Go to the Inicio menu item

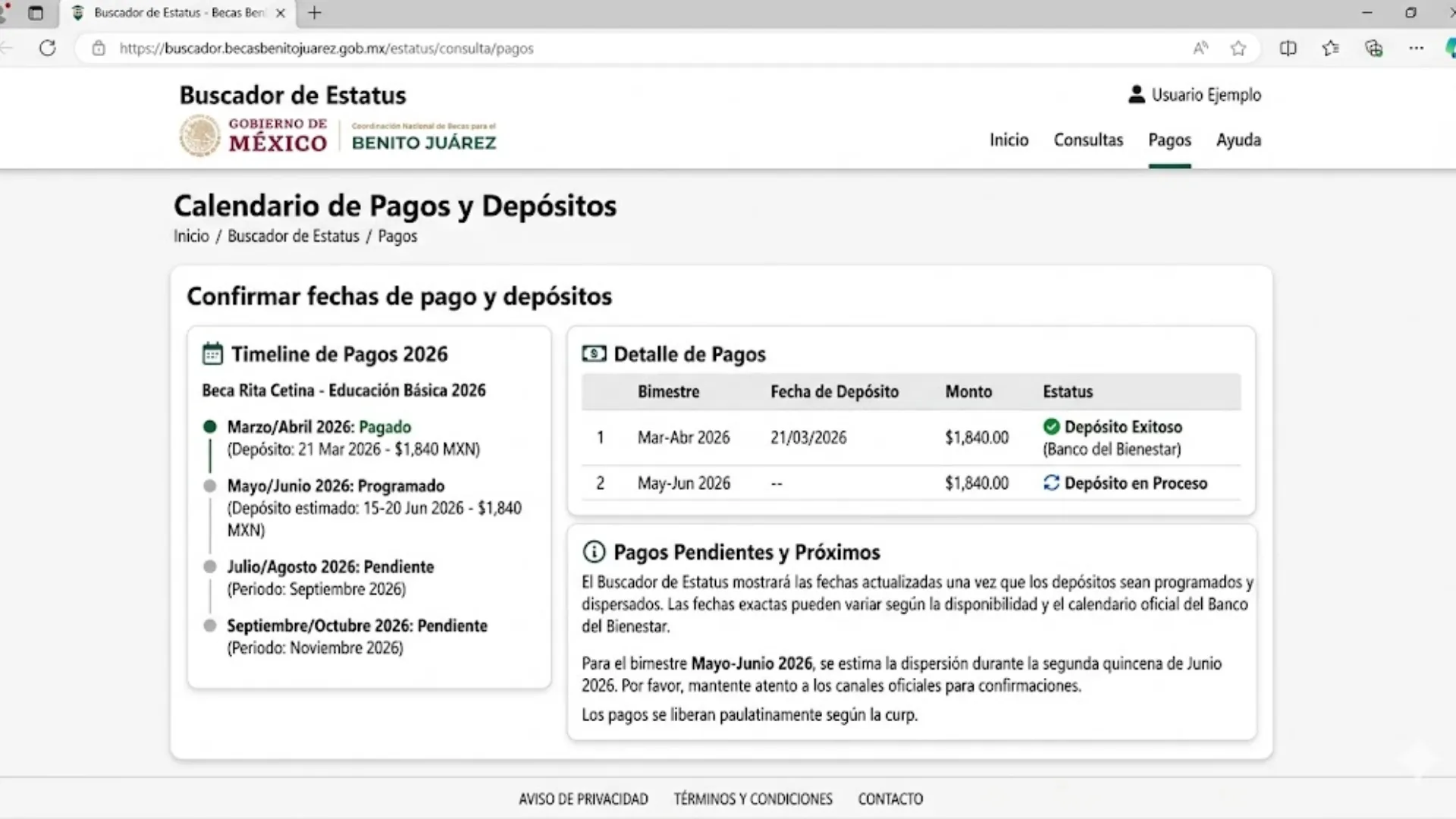1009,140
